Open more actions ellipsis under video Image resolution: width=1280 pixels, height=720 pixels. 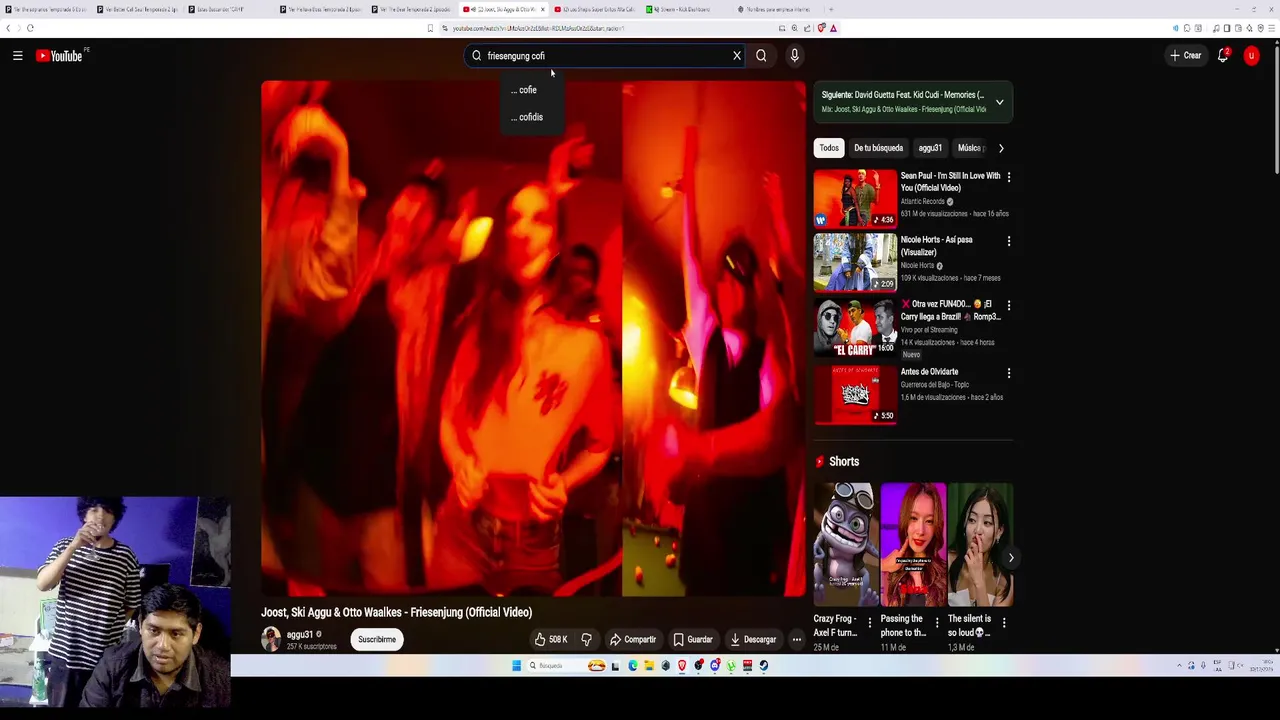click(x=797, y=640)
